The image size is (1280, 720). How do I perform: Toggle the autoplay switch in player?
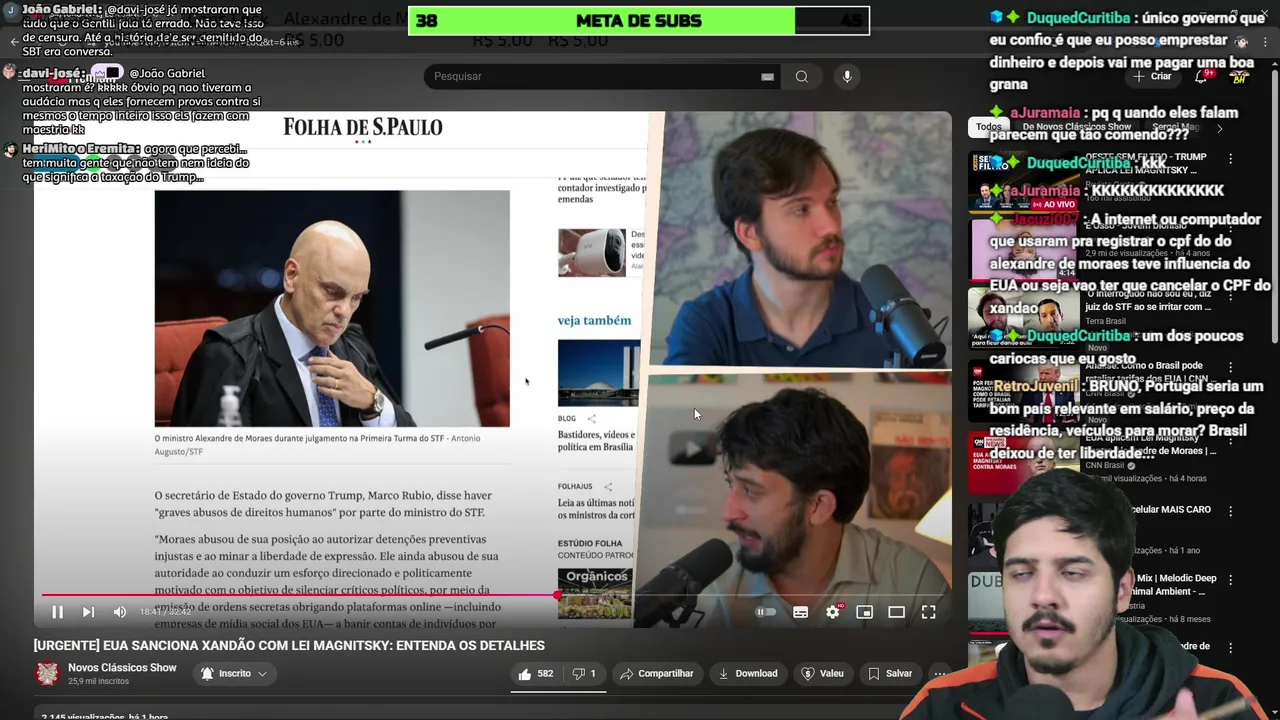coord(765,612)
